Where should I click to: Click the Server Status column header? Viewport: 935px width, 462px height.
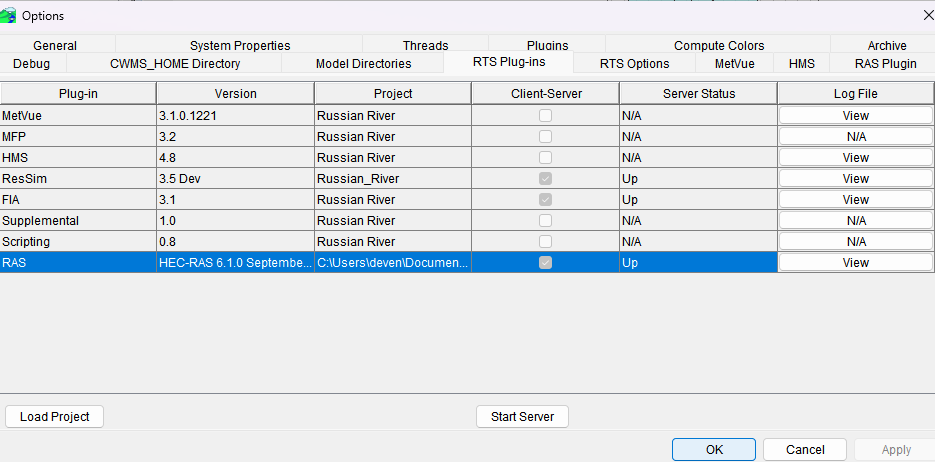click(x=698, y=94)
